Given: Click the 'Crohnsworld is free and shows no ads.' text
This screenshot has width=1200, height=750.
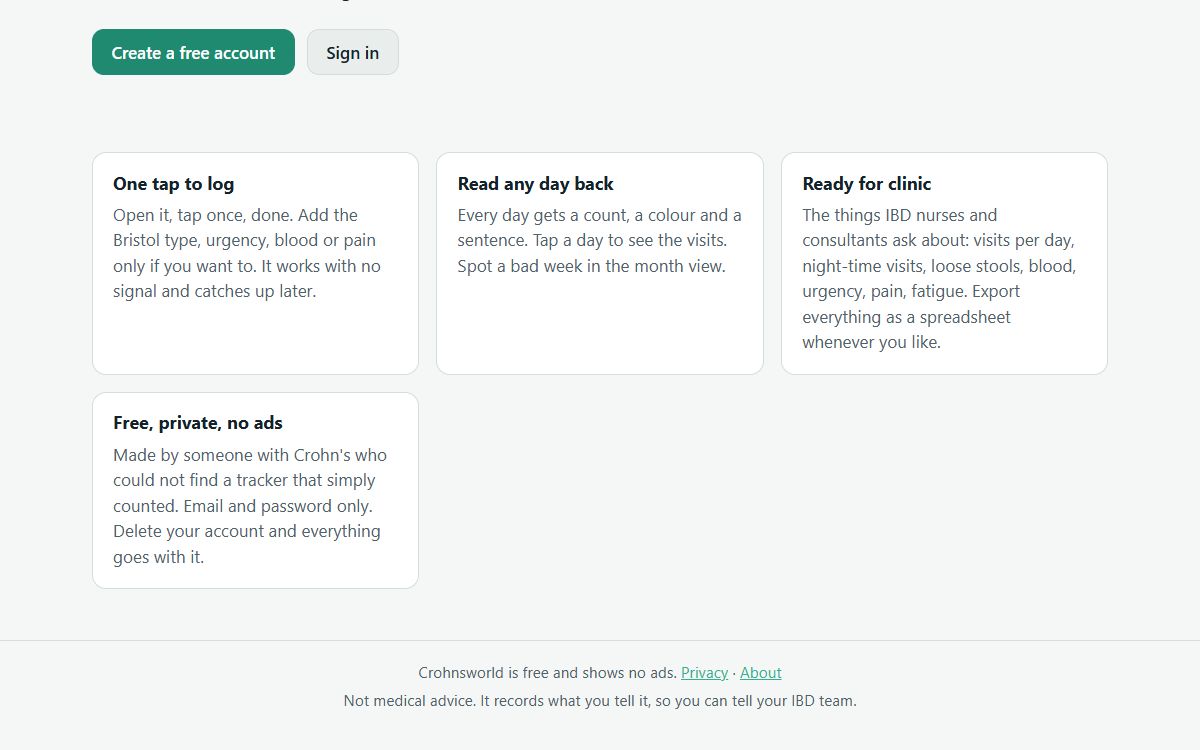Looking at the screenshot, I should (x=547, y=673).
